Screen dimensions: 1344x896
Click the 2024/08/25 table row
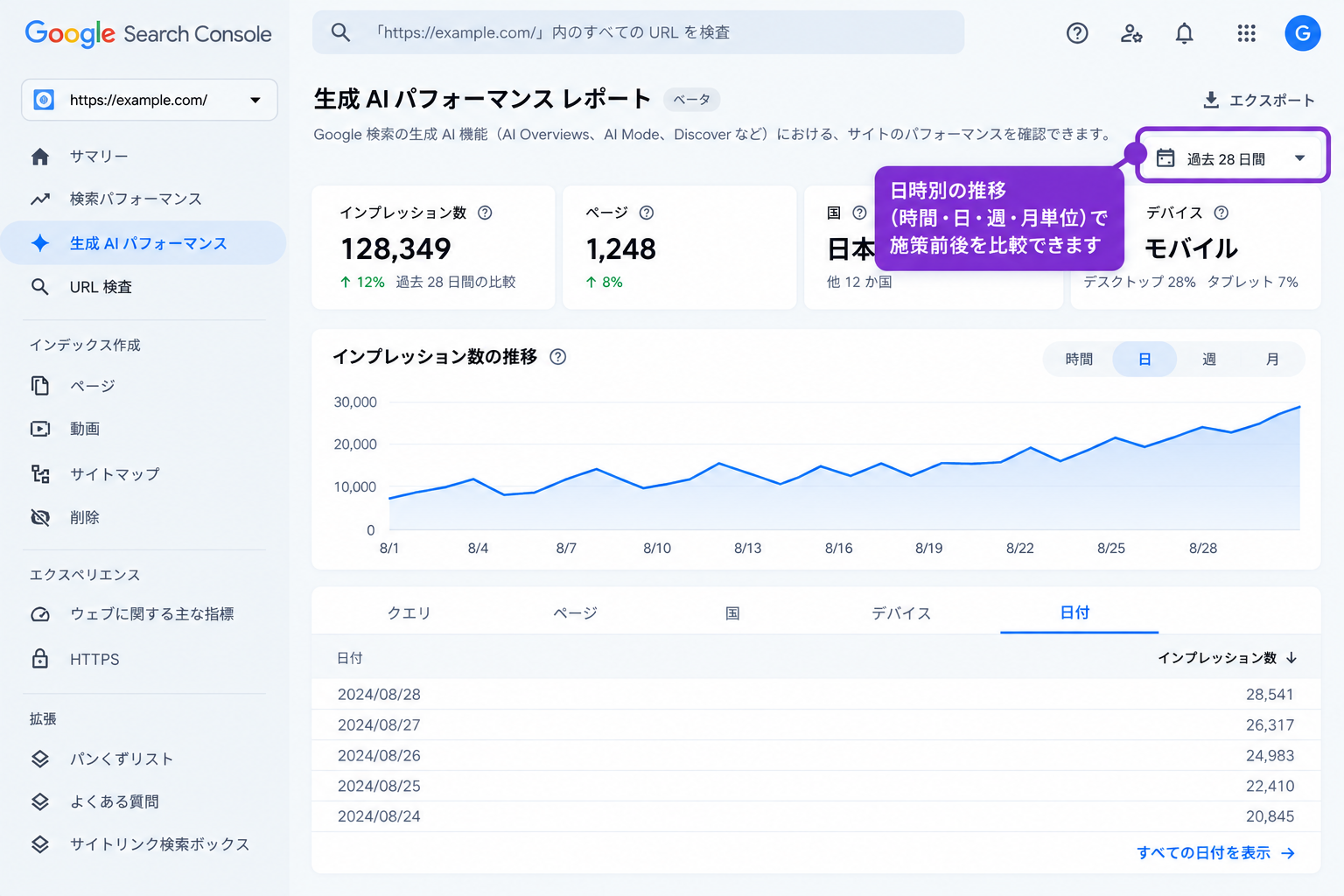[815, 786]
